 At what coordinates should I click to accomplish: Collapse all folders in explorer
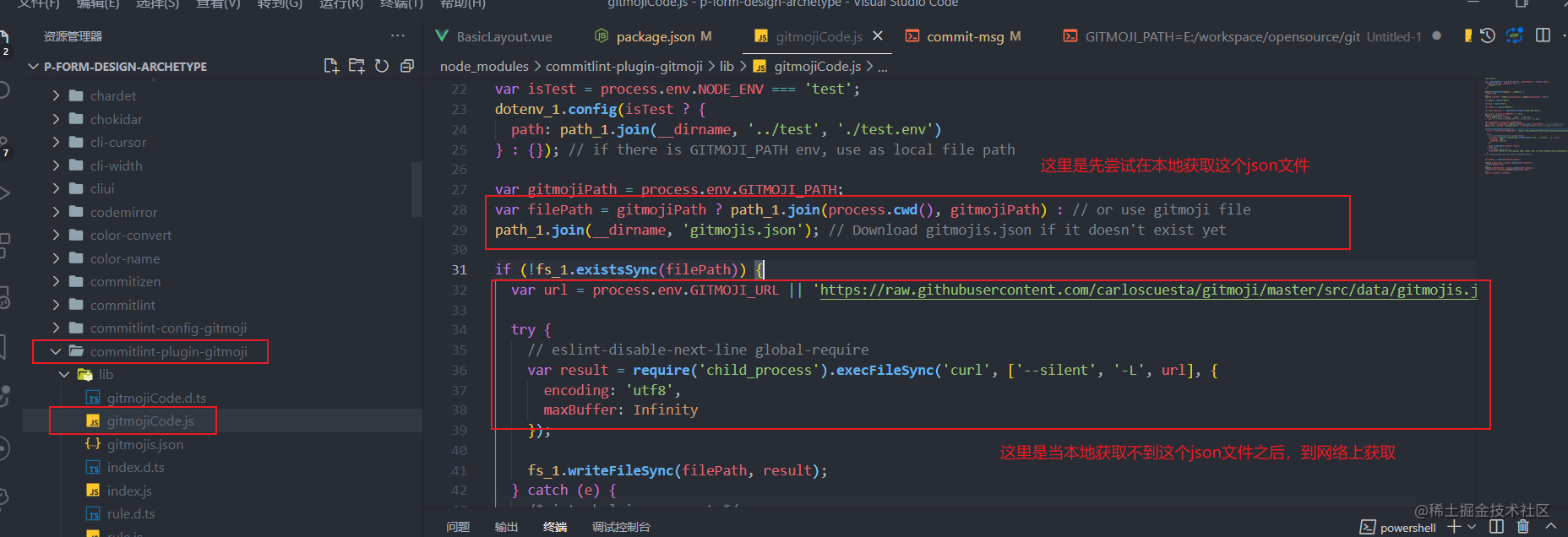(407, 66)
